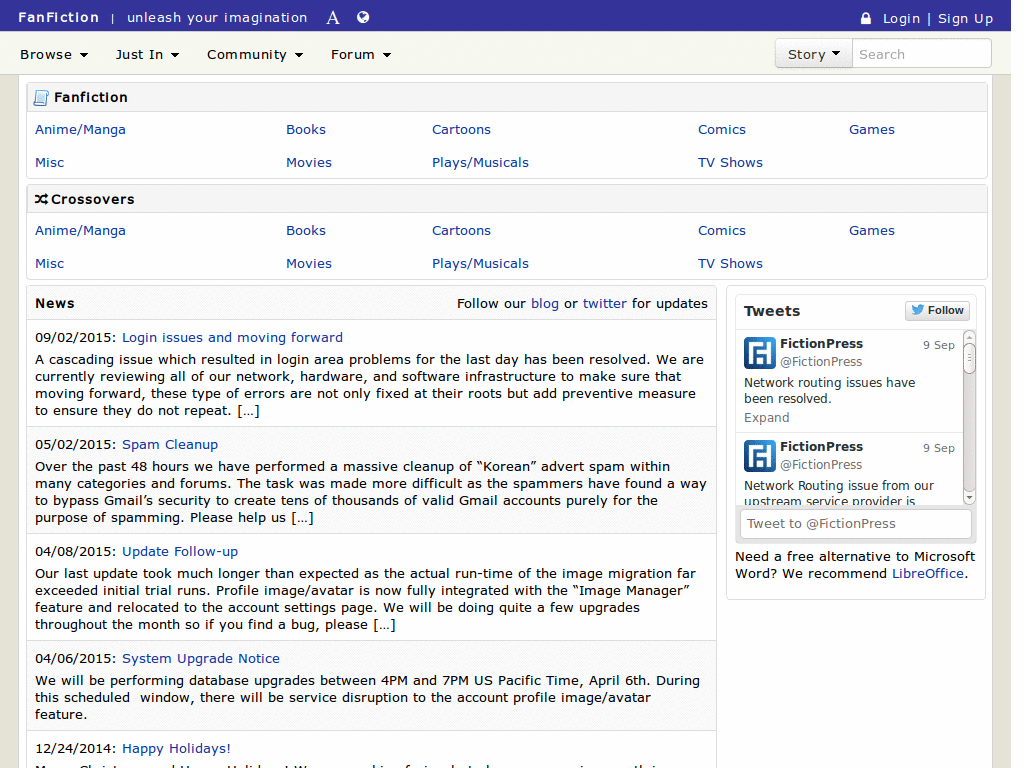Open Fanfiction Books category
1024x768 pixels.
point(306,130)
